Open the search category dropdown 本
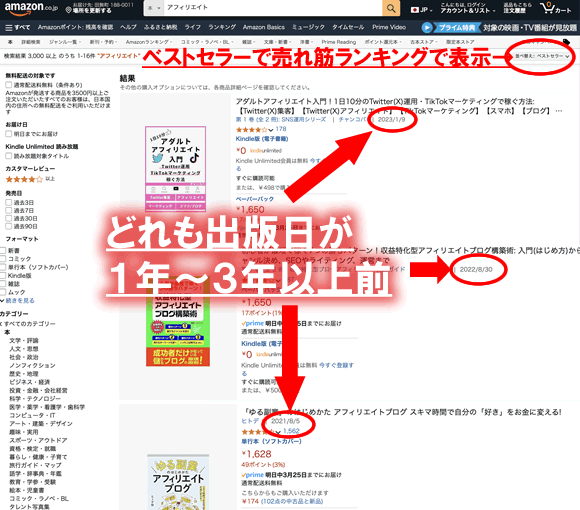 pos(154,8)
